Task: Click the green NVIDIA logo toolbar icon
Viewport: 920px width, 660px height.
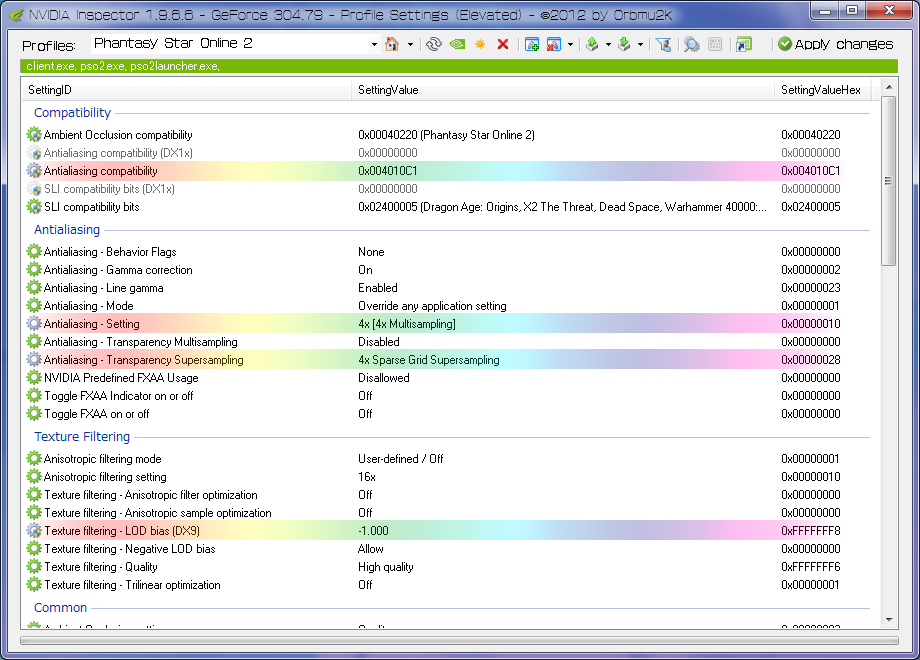Action: coord(457,44)
